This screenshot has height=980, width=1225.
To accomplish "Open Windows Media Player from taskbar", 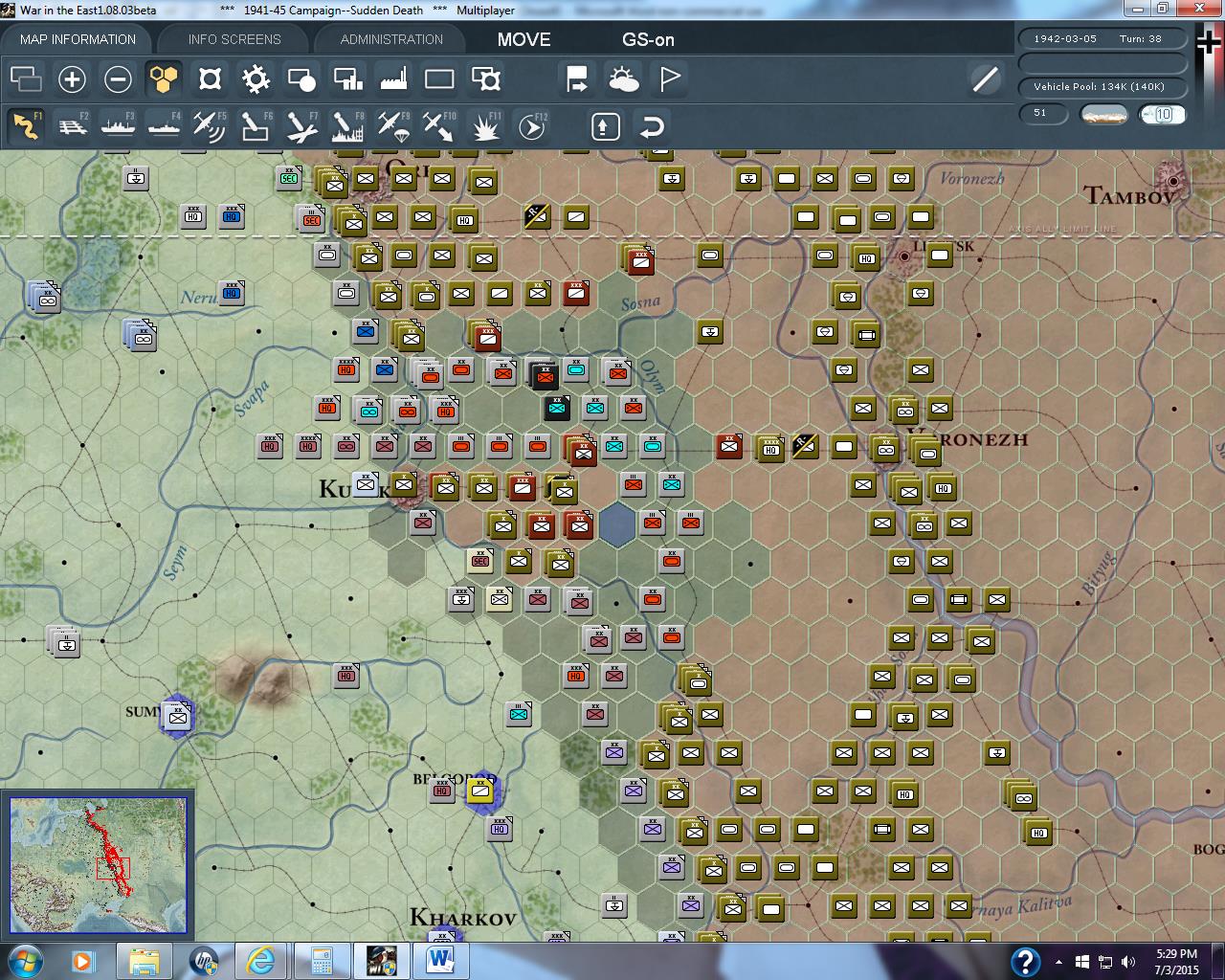I will pyautogui.click(x=83, y=960).
